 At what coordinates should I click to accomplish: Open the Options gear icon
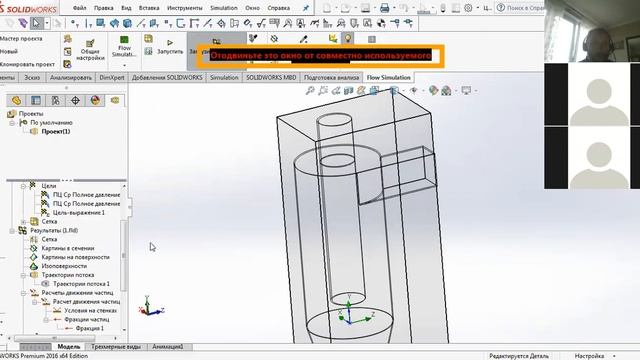point(468,8)
